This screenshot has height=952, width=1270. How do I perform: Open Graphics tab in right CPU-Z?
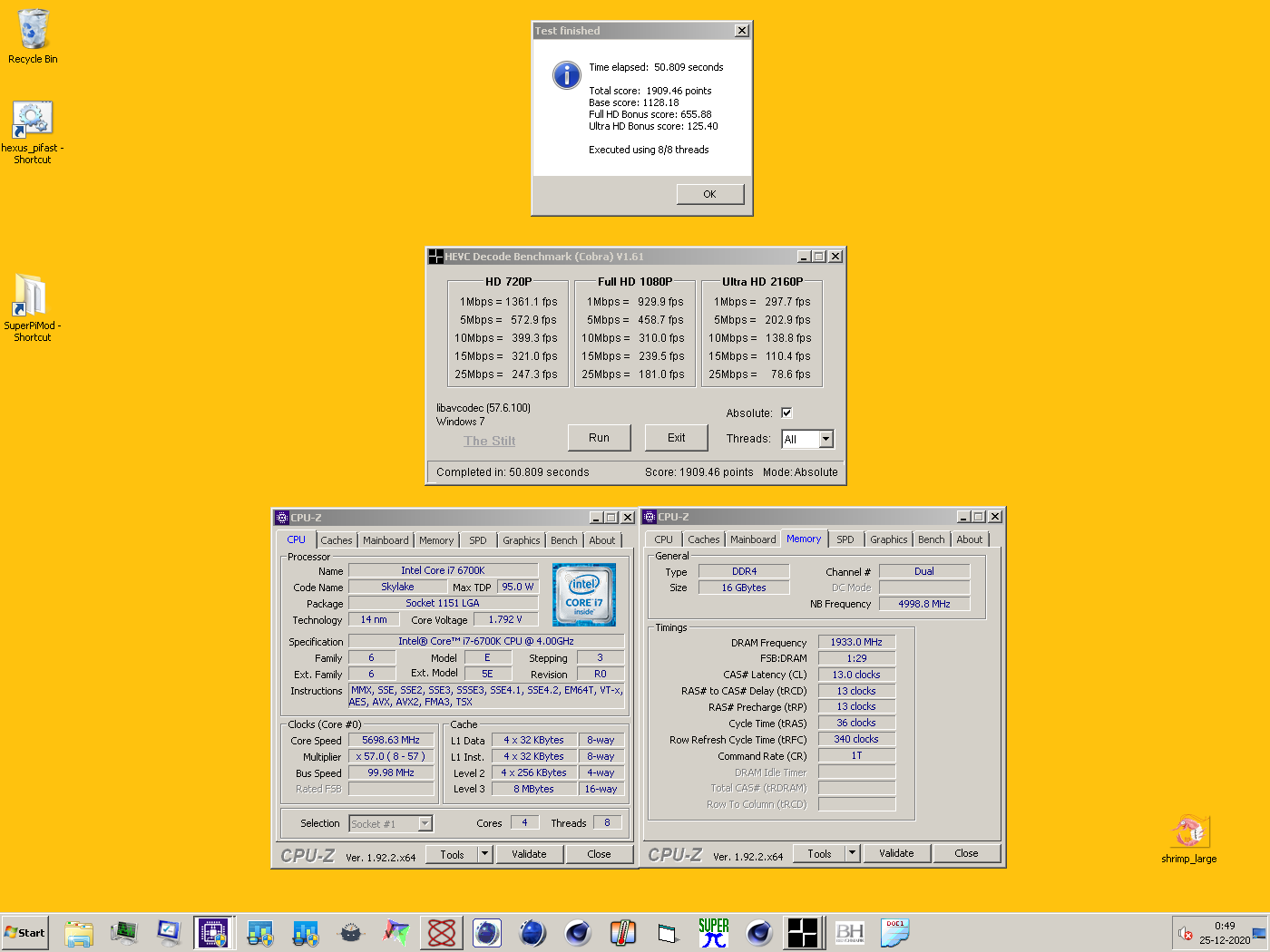click(889, 539)
